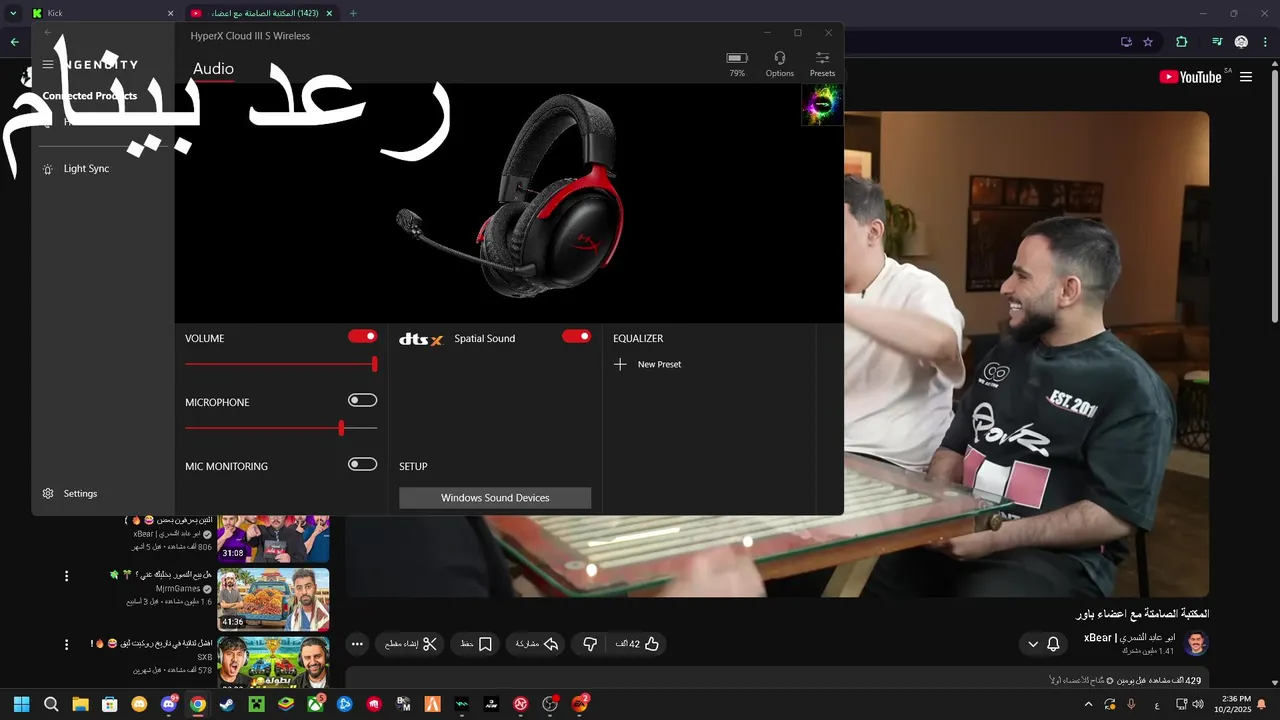Check the 79% battery indicator
This screenshot has width=1280, height=720.
(x=737, y=64)
